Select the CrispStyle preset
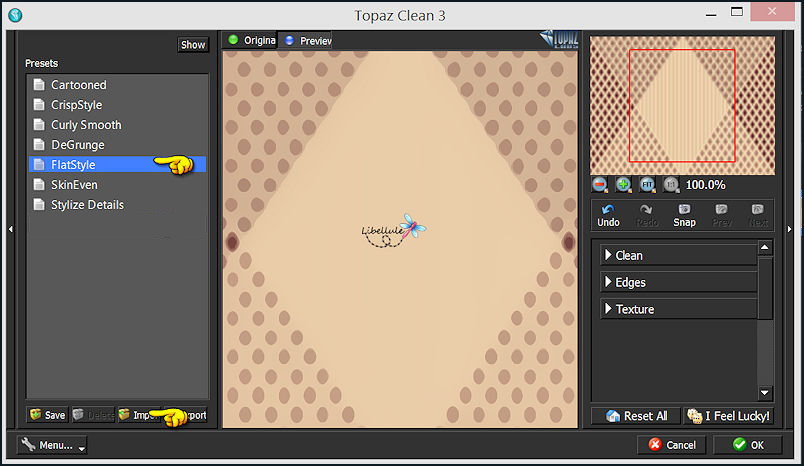The width and height of the screenshot is (804, 466). pyautogui.click(x=117, y=105)
